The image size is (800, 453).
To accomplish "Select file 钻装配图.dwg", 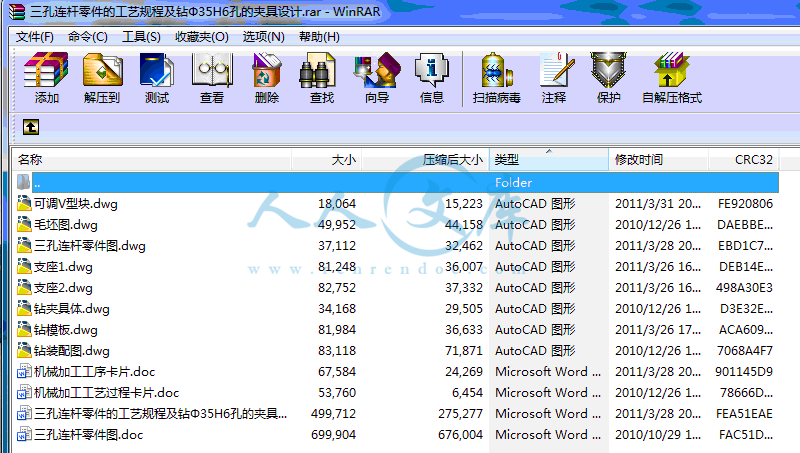I will tap(71, 350).
